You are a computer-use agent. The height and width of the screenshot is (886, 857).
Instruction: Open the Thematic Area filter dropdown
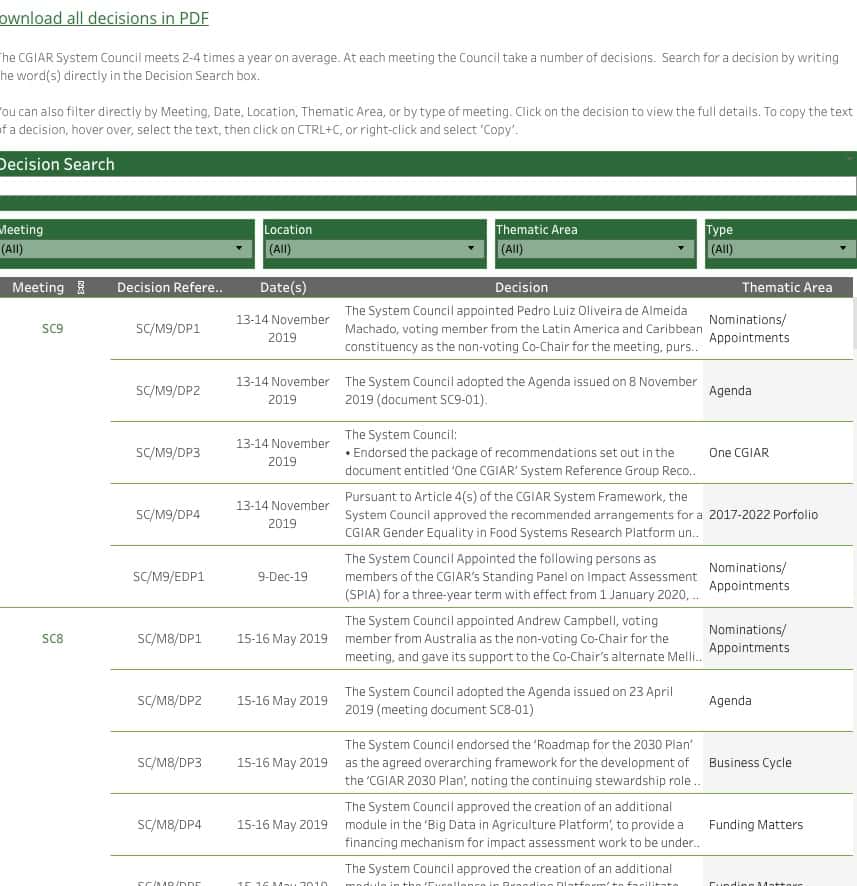click(x=595, y=249)
